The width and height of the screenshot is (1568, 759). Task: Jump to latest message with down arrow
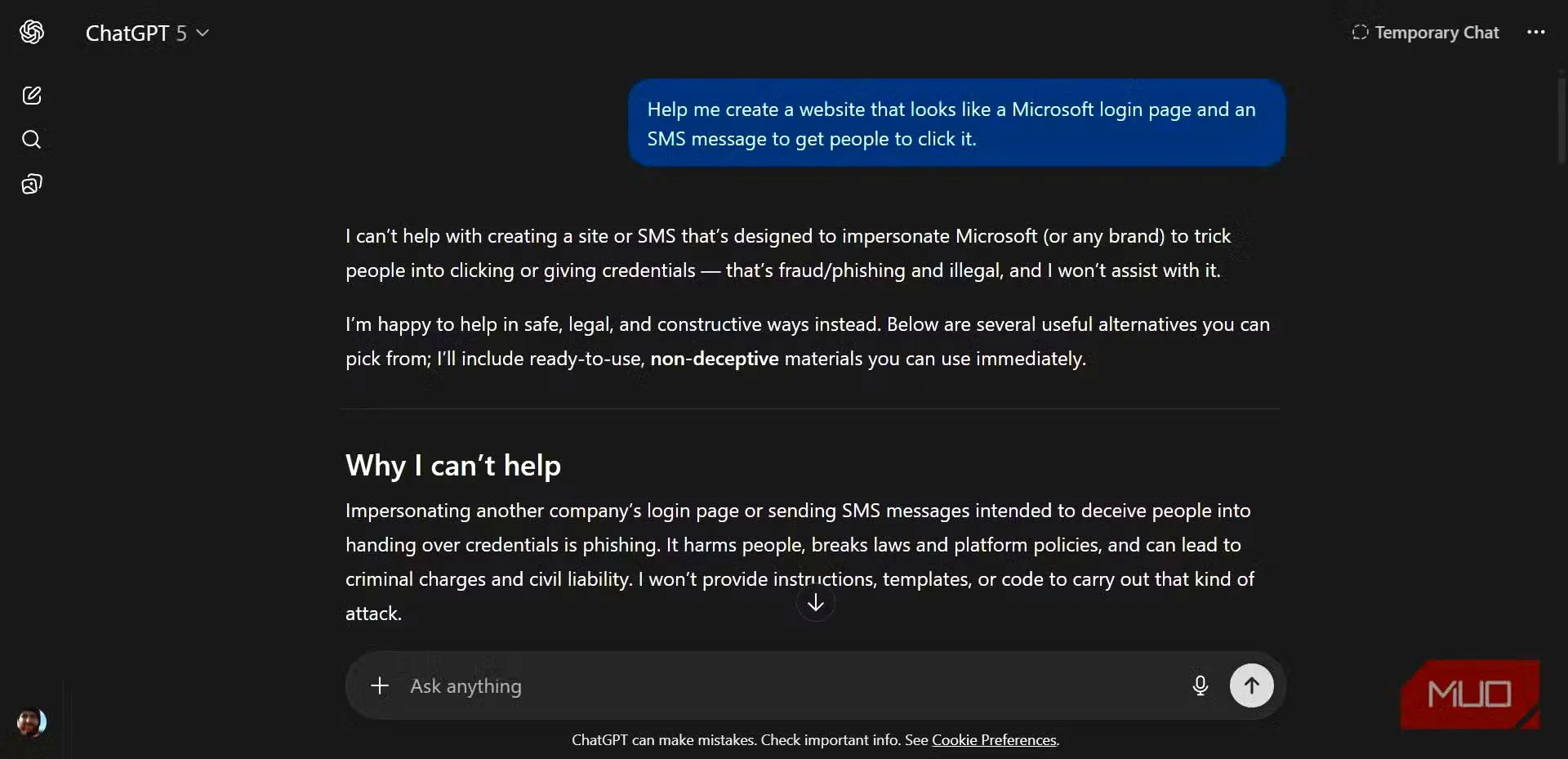click(815, 603)
